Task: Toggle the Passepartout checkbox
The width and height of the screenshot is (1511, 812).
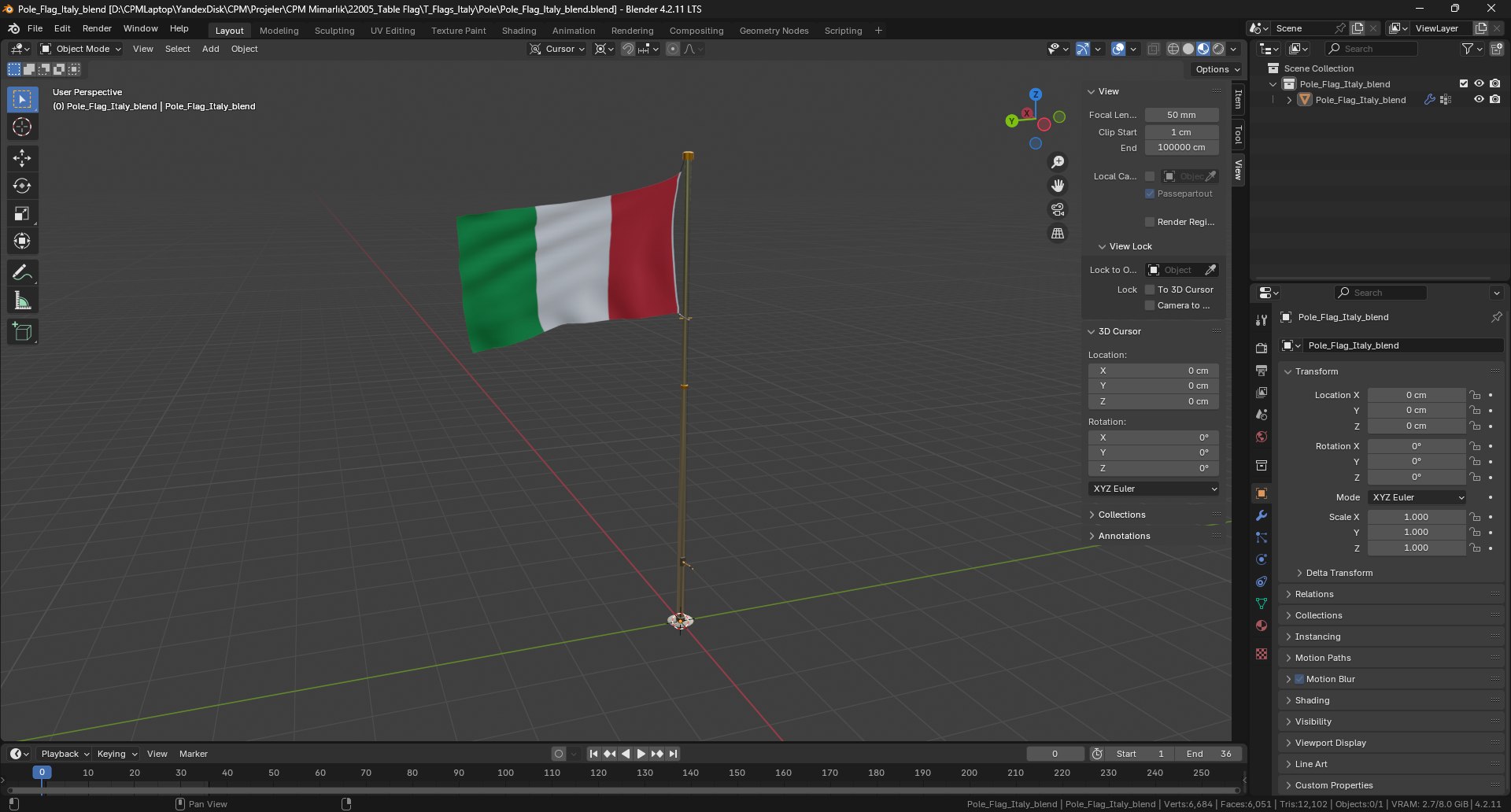Action: pos(1150,194)
